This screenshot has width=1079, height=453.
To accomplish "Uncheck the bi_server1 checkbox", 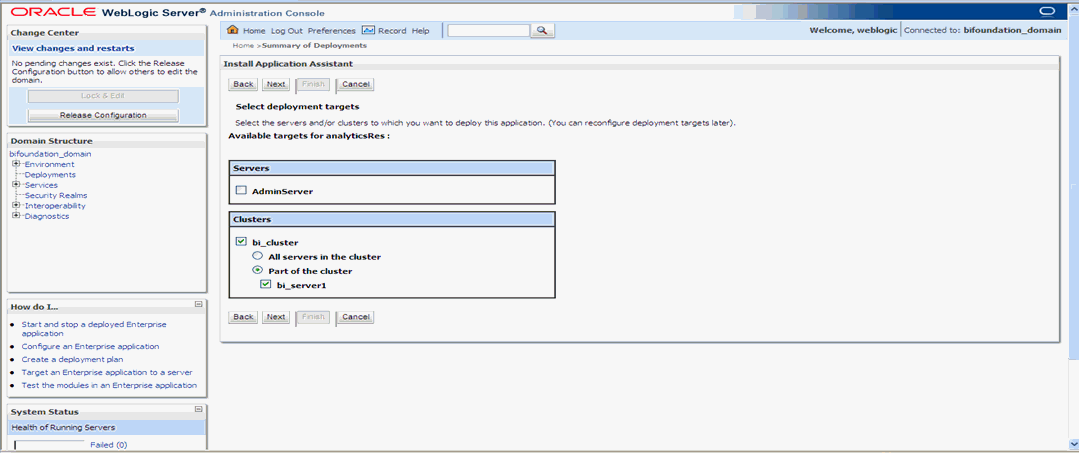I will click(x=265, y=284).
